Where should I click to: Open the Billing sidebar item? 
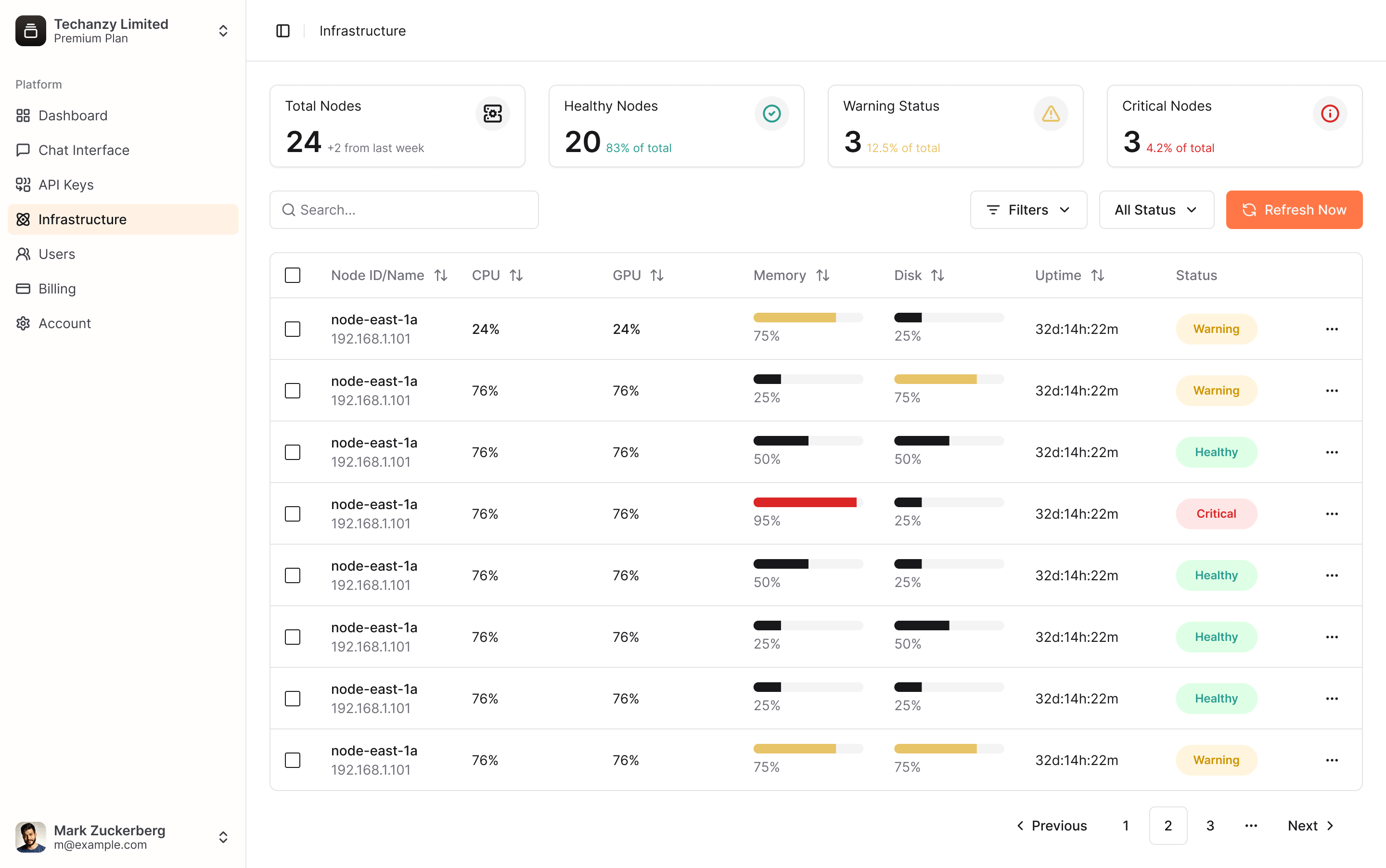point(57,289)
